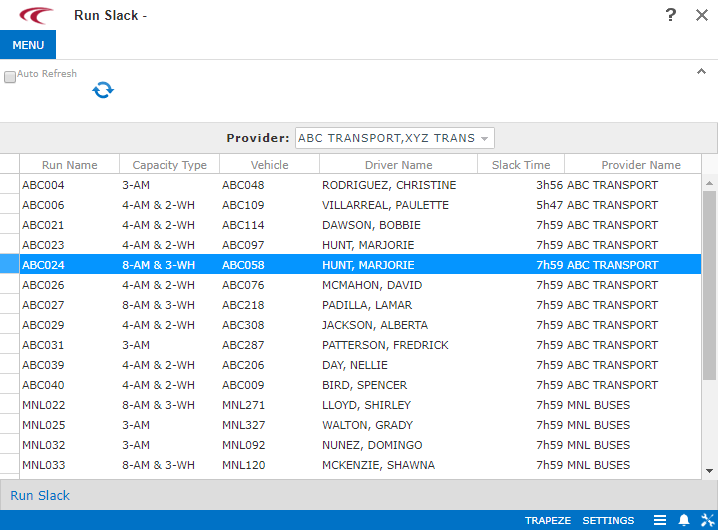Screen dimensions: 718x530
Task: Click scrollbar up arrow
Action: click(709, 183)
